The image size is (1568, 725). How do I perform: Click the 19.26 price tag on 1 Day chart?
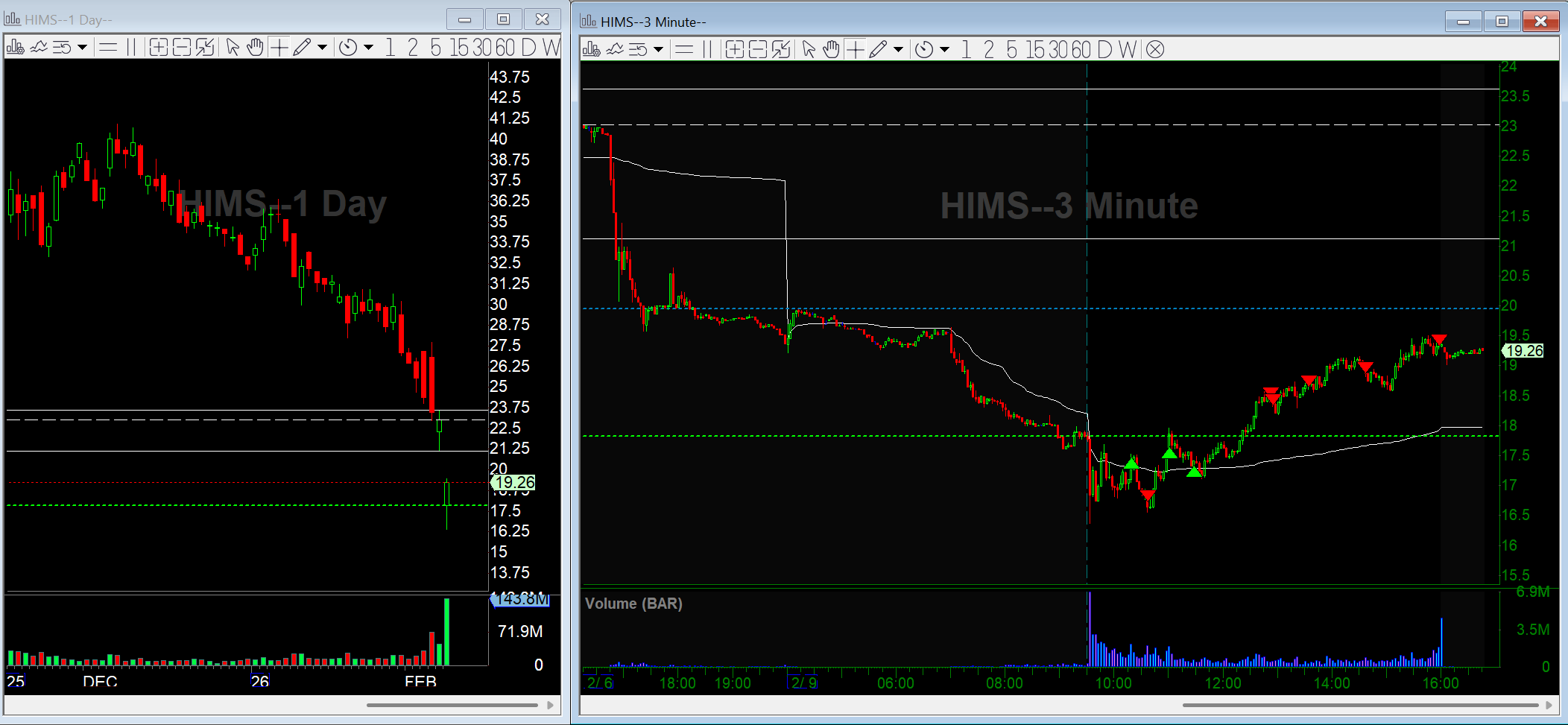tap(513, 483)
